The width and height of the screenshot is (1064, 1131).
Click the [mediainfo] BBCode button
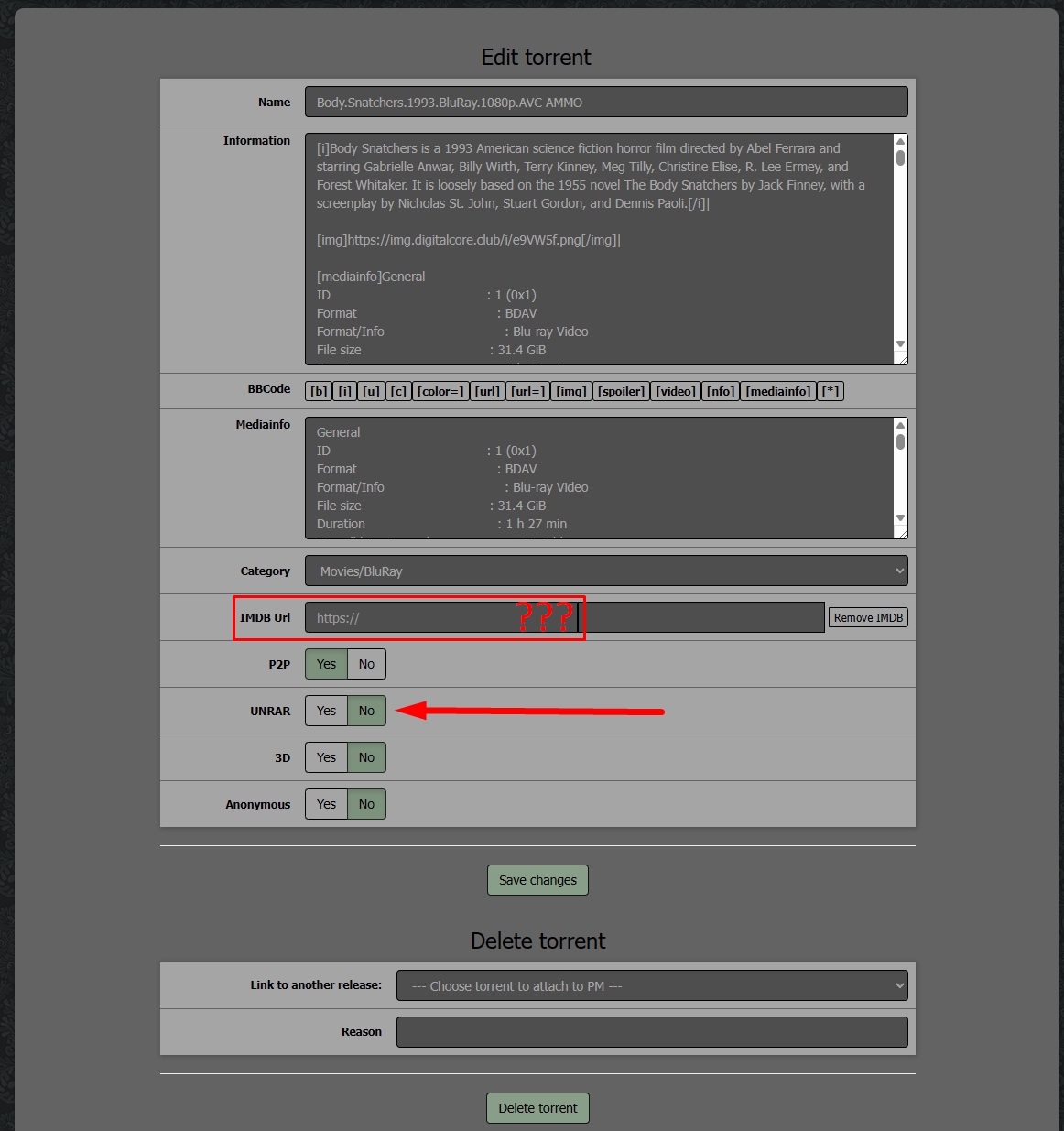click(777, 391)
